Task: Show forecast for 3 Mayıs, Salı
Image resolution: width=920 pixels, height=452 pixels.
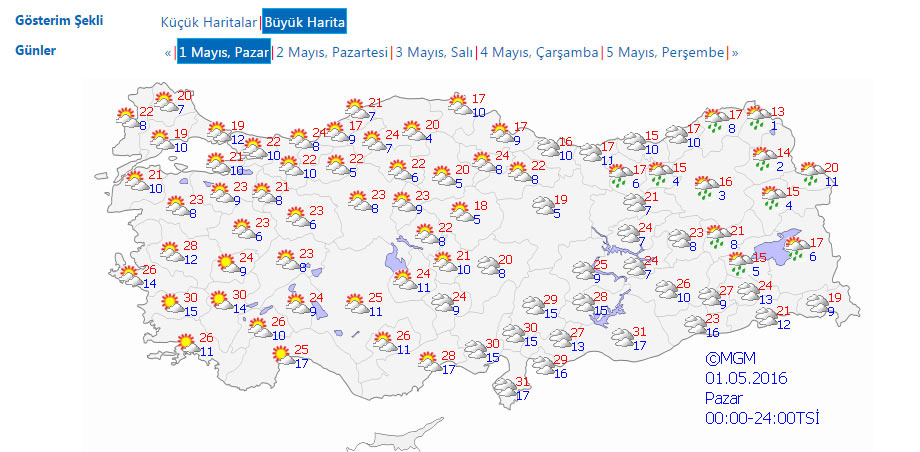Action: (434, 52)
